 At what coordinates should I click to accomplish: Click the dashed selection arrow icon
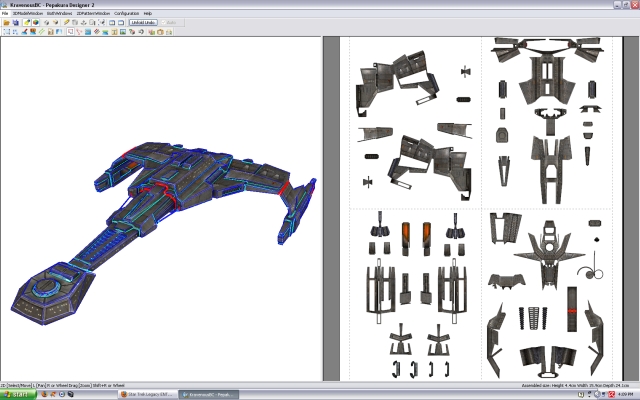(101, 22)
